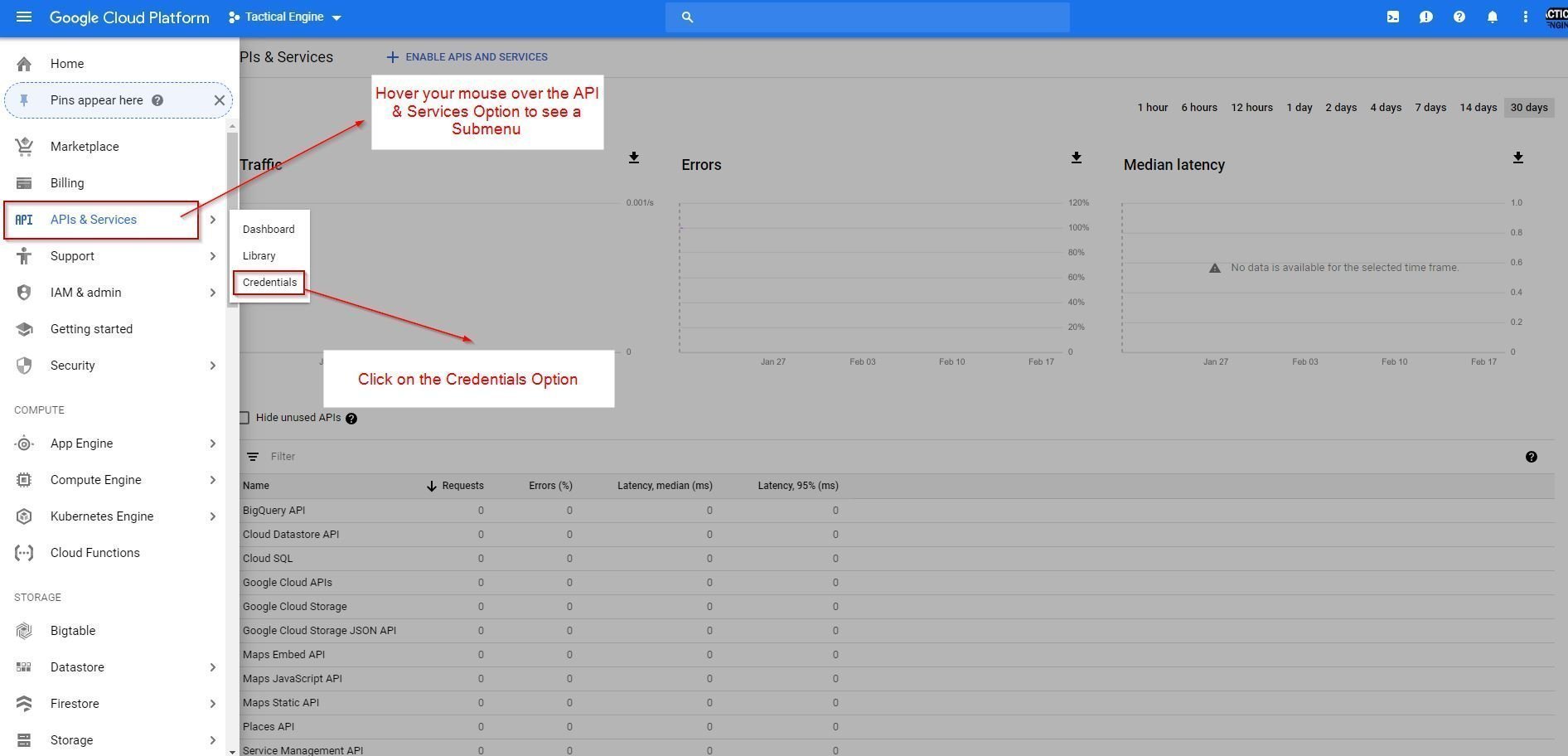
Task: Click the filter list icon
Action: pos(253,457)
